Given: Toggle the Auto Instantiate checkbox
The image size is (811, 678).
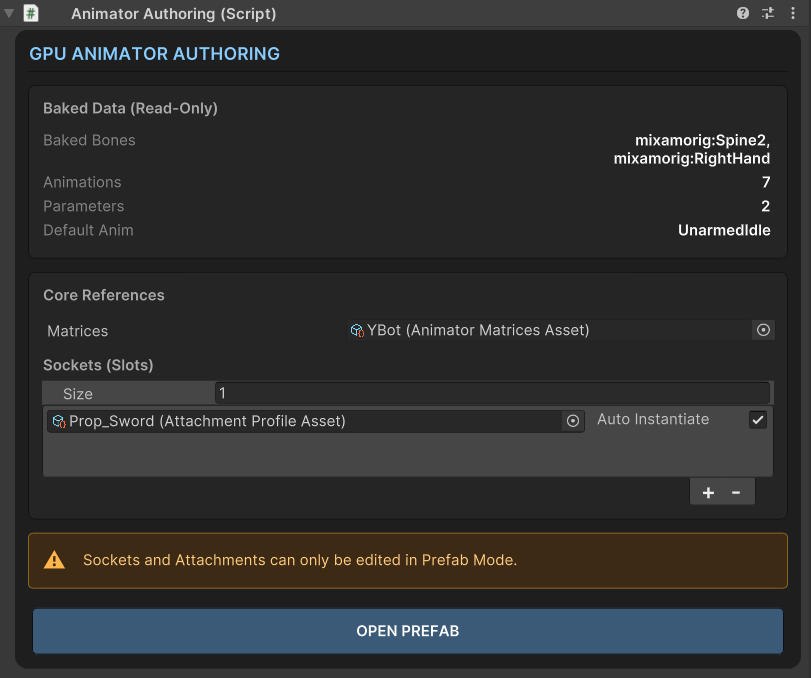Looking at the screenshot, I should point(758,419).
